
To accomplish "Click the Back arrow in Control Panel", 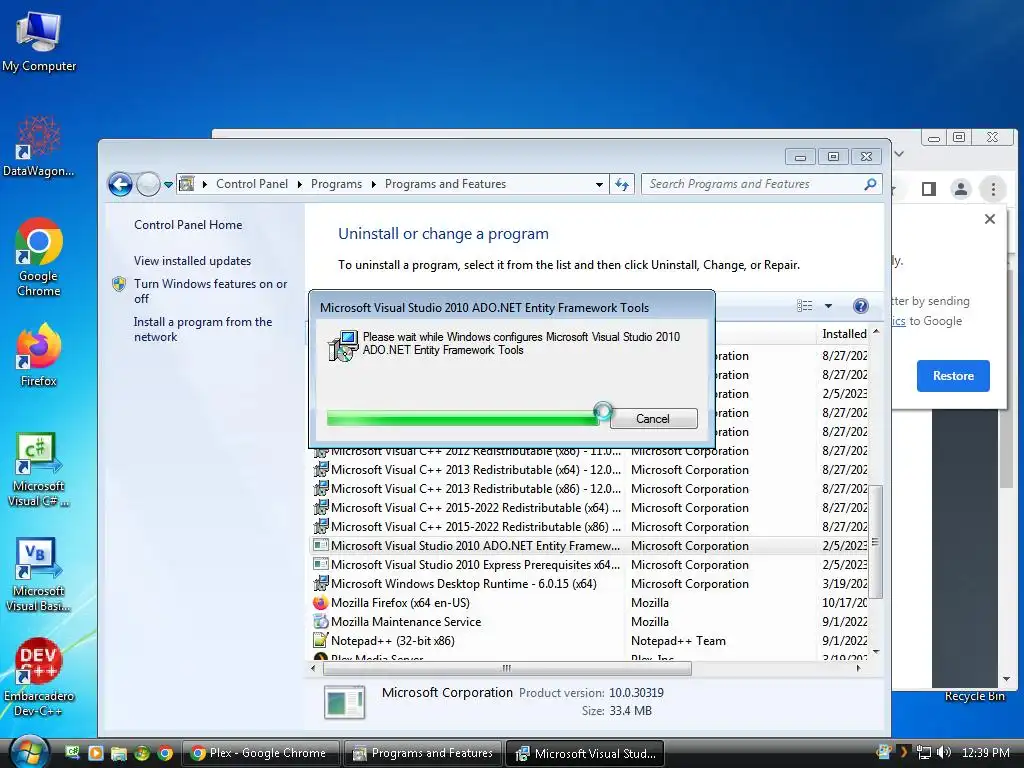I will (121, 185).
